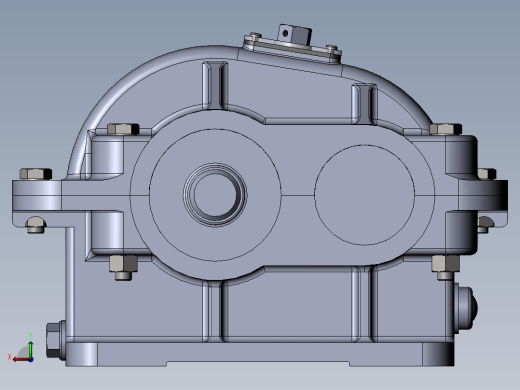
Task: Select the oil drain plug beside the base
Action: click(56, 340)
